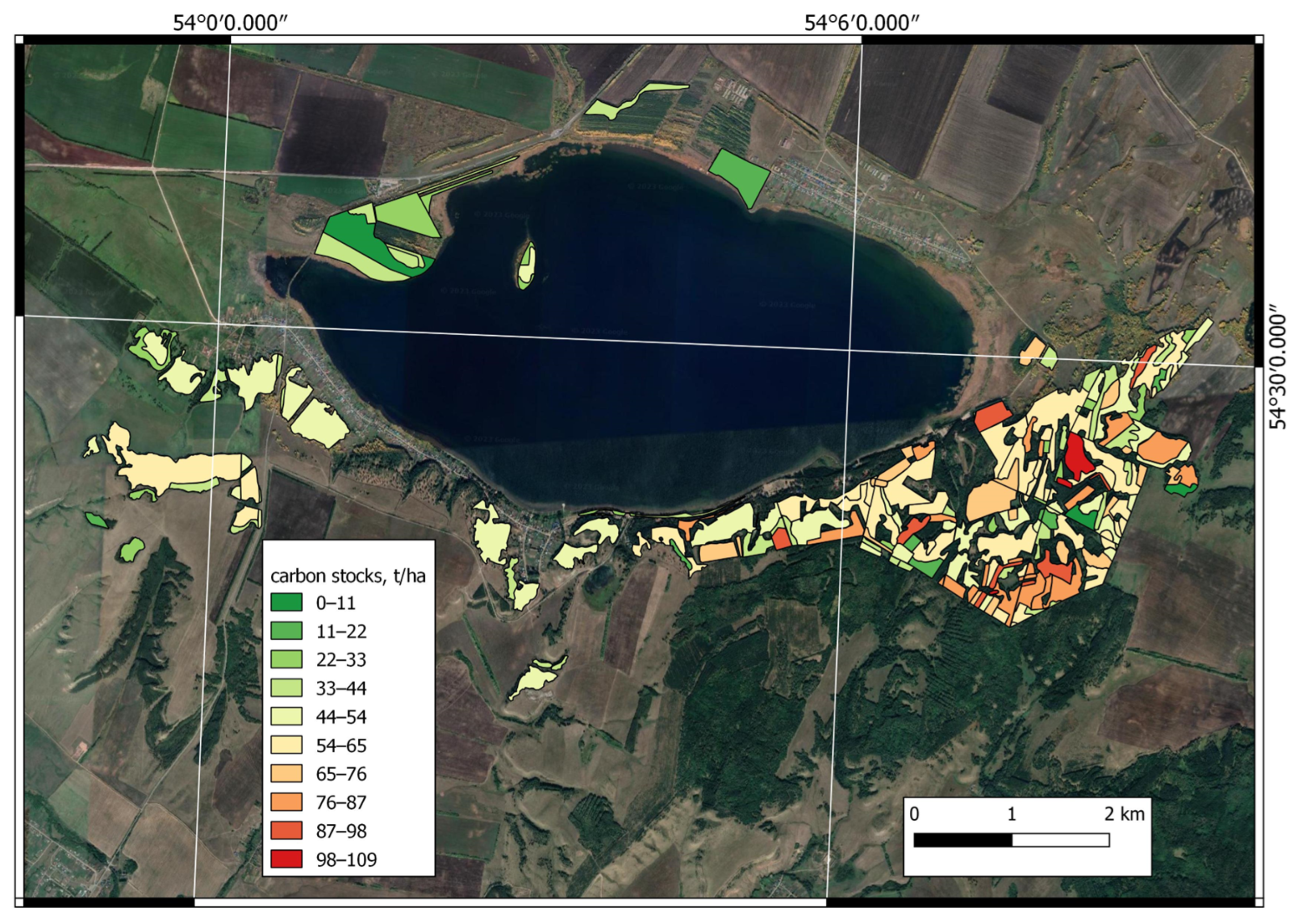Click the 44–54 pale green legend swatch
The image size is (1298, 924).
(286, 716)
